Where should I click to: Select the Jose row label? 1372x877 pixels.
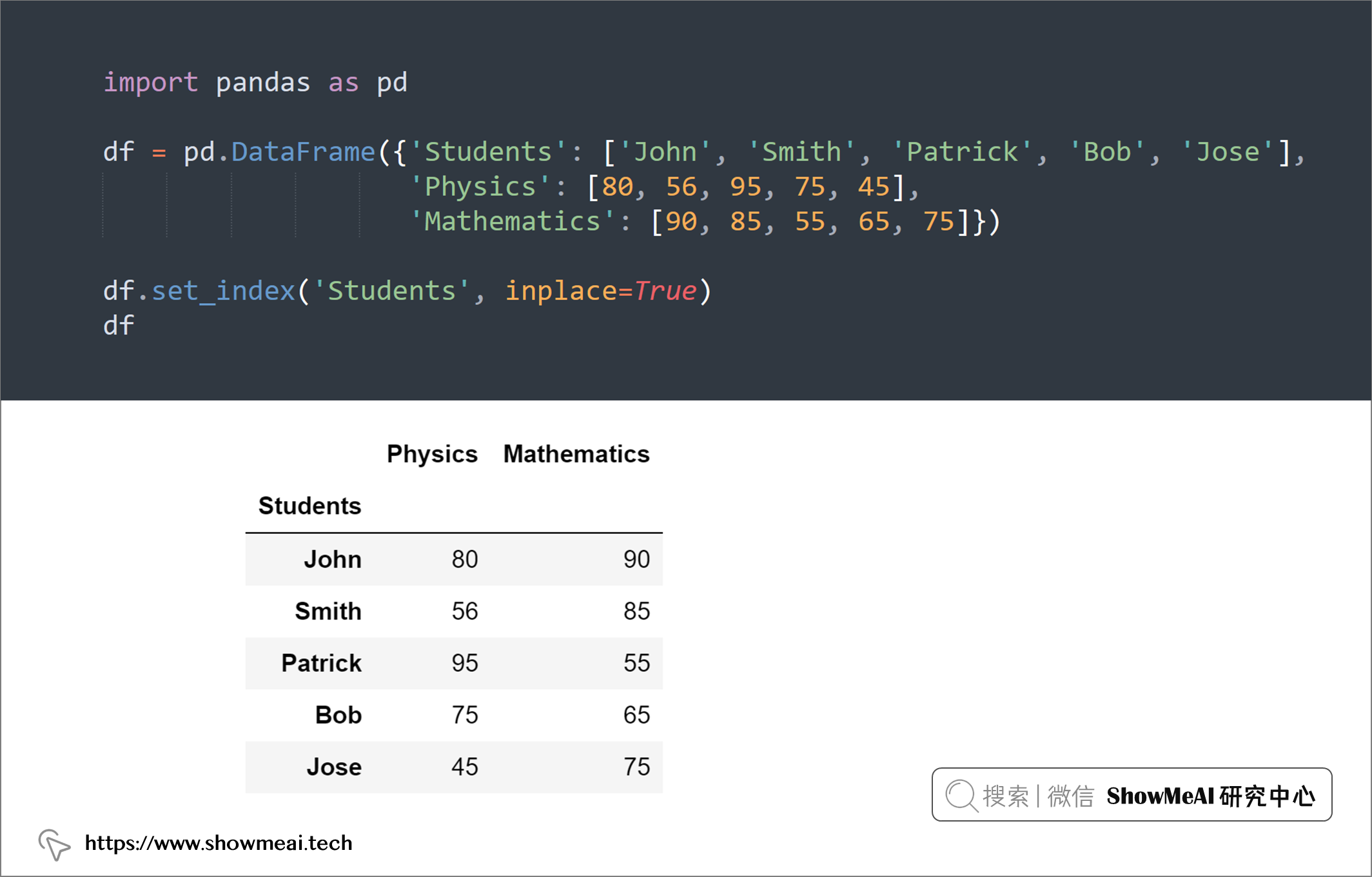coord(334,767)
